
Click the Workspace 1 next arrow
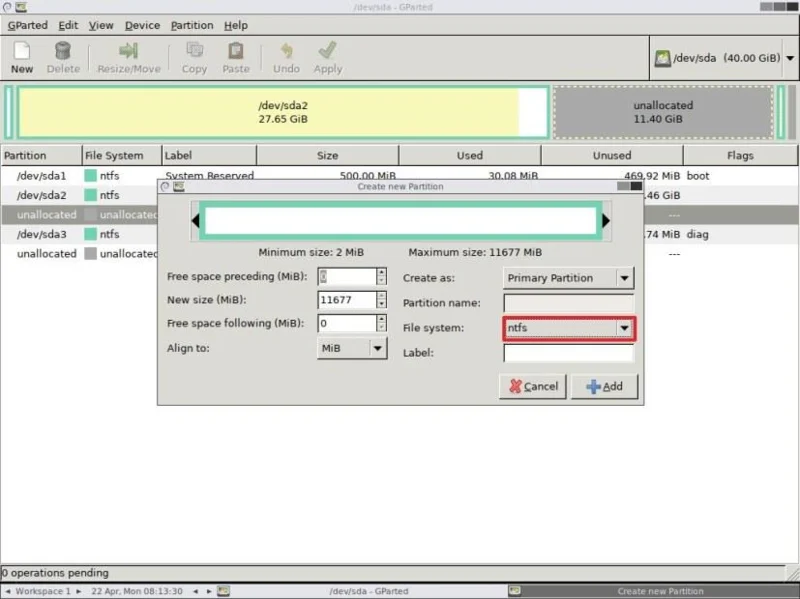click(x=79, y=591)
